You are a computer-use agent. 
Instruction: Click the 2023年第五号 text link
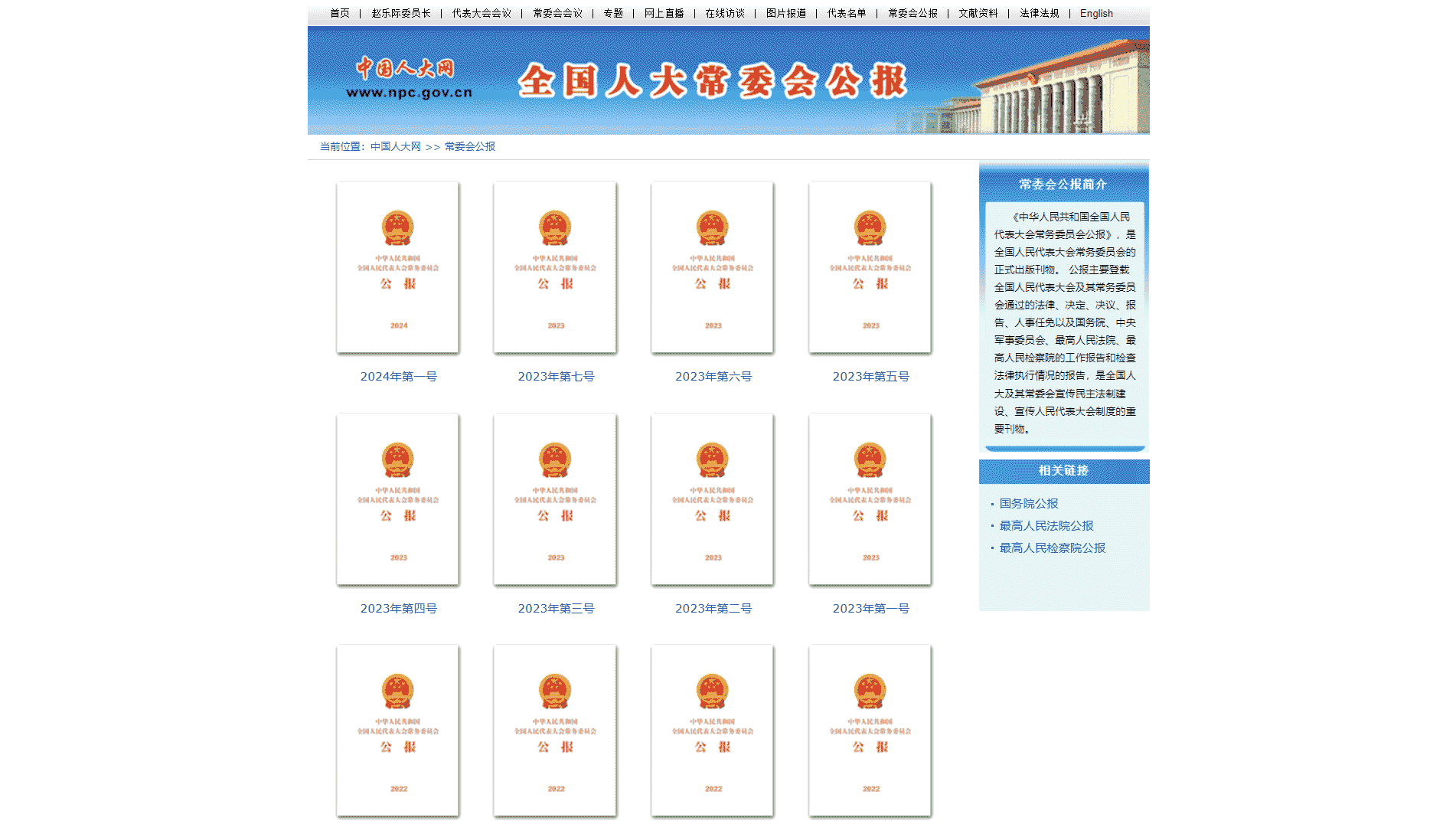[871, 376]
